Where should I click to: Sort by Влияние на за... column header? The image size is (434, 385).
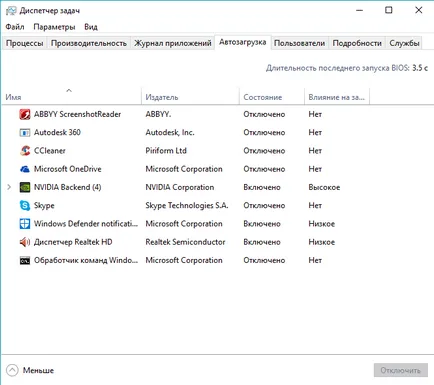pos(337,97)
